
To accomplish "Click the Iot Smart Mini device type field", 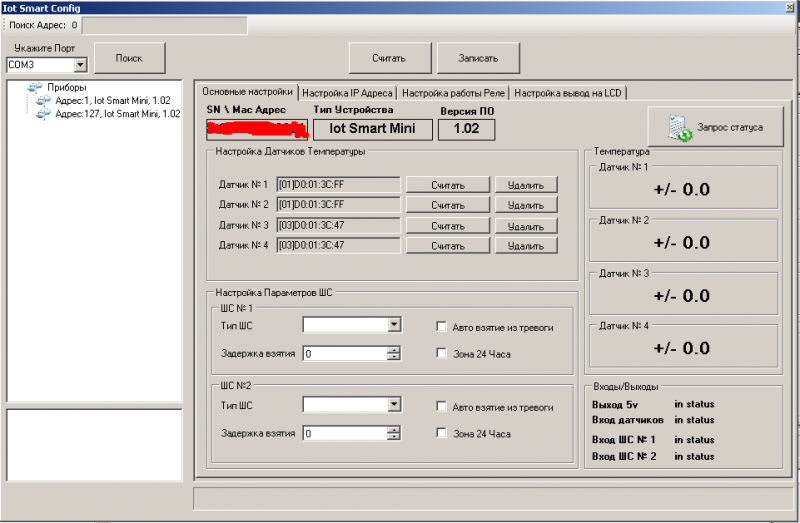I will (372, 129).
